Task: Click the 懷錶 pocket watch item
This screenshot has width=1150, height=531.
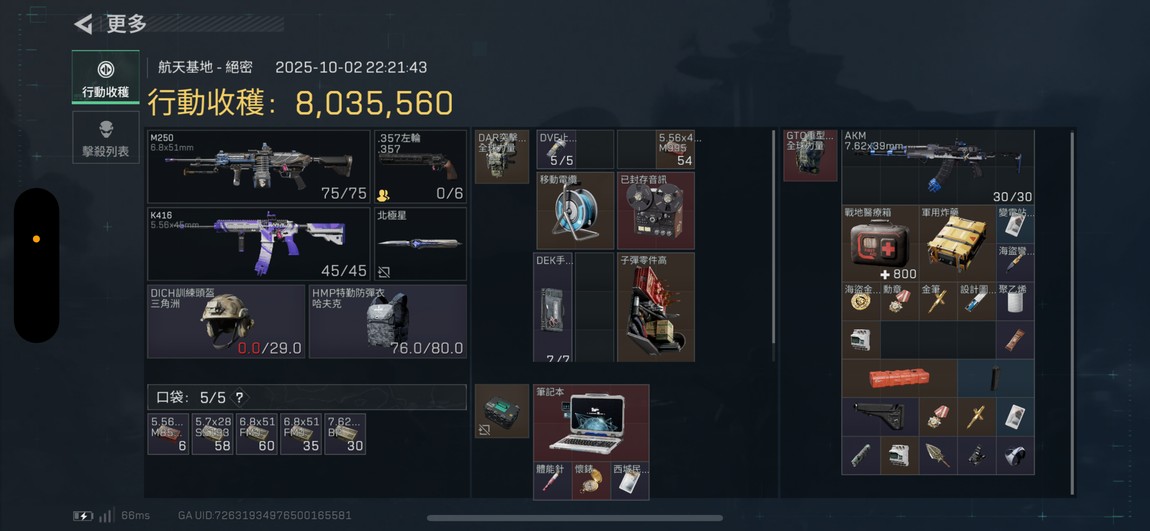Action: click(x=591, y=481)
